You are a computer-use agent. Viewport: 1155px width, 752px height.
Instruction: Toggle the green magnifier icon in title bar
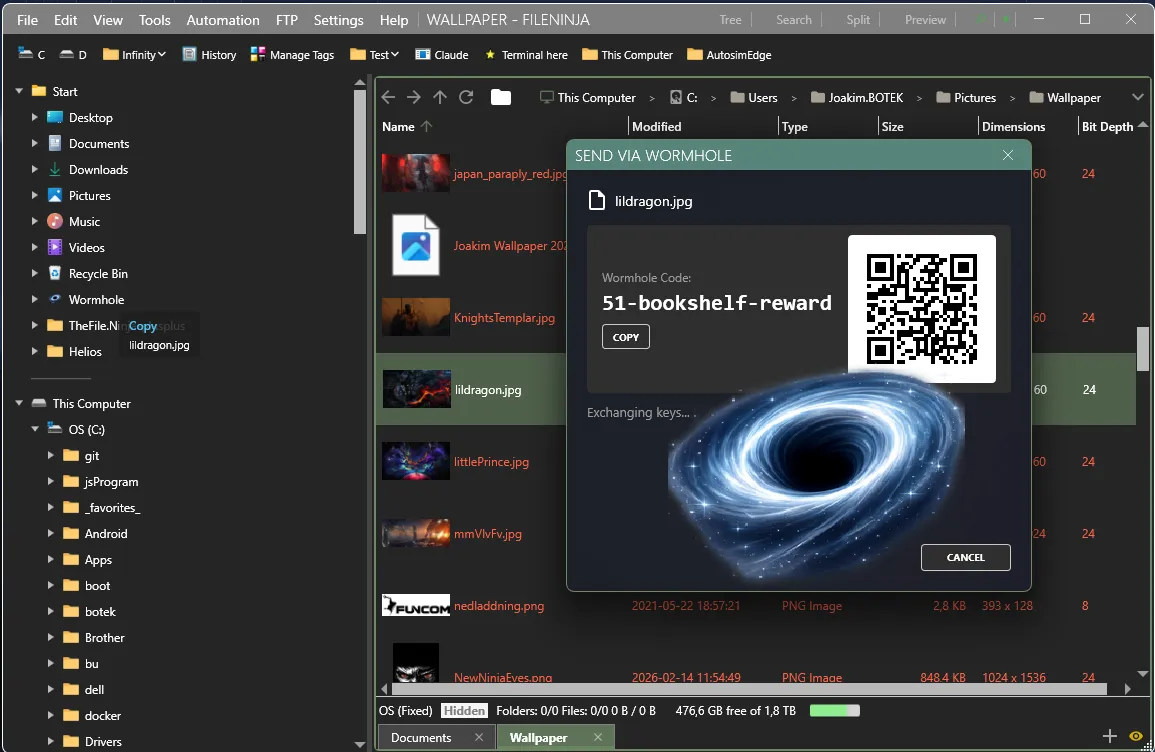click(980, 20)
